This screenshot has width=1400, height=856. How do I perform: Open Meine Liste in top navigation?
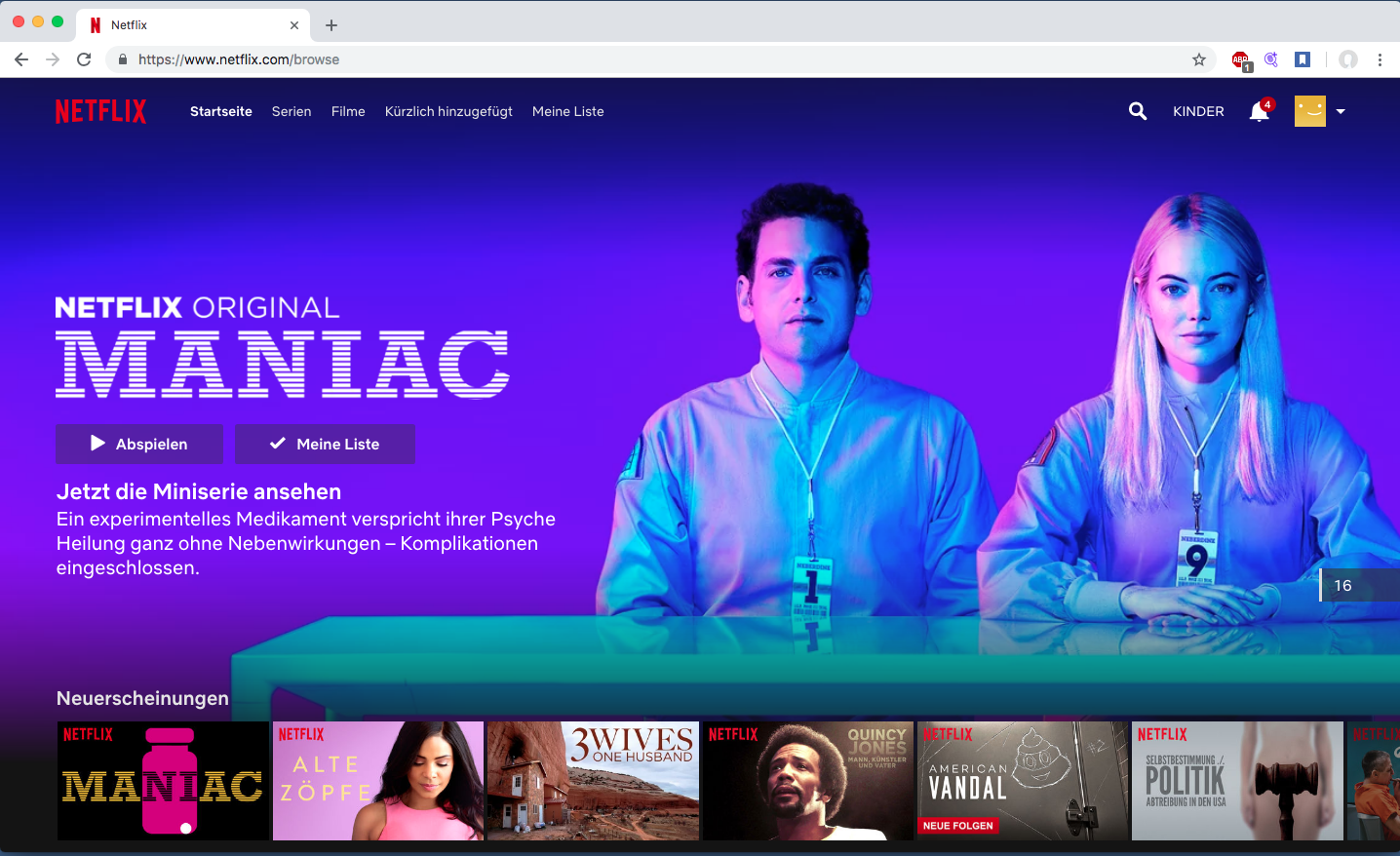pyautogui.click(x=567, y=111)
